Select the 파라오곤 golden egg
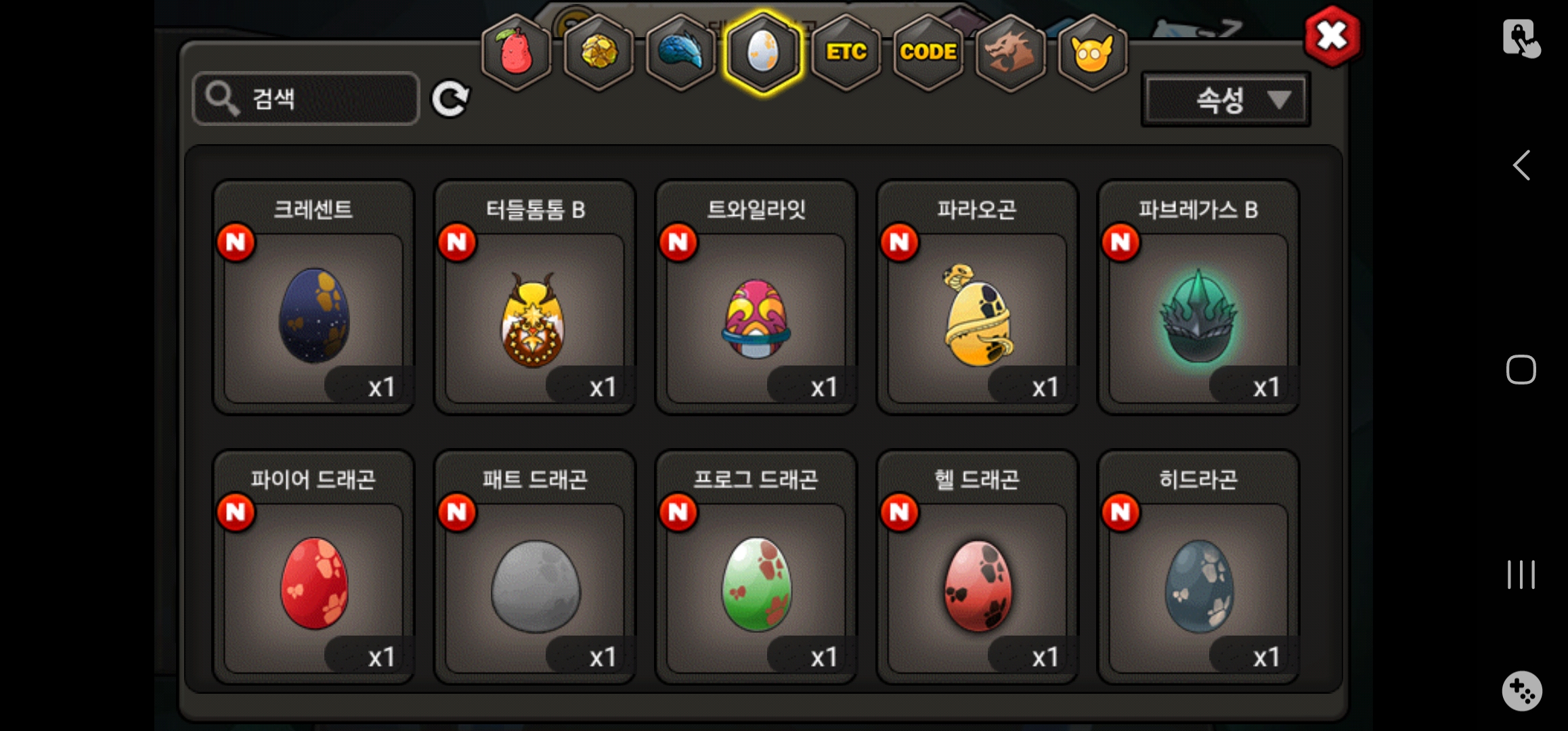This screenshot has height=731, width=1568. point(977,298)
